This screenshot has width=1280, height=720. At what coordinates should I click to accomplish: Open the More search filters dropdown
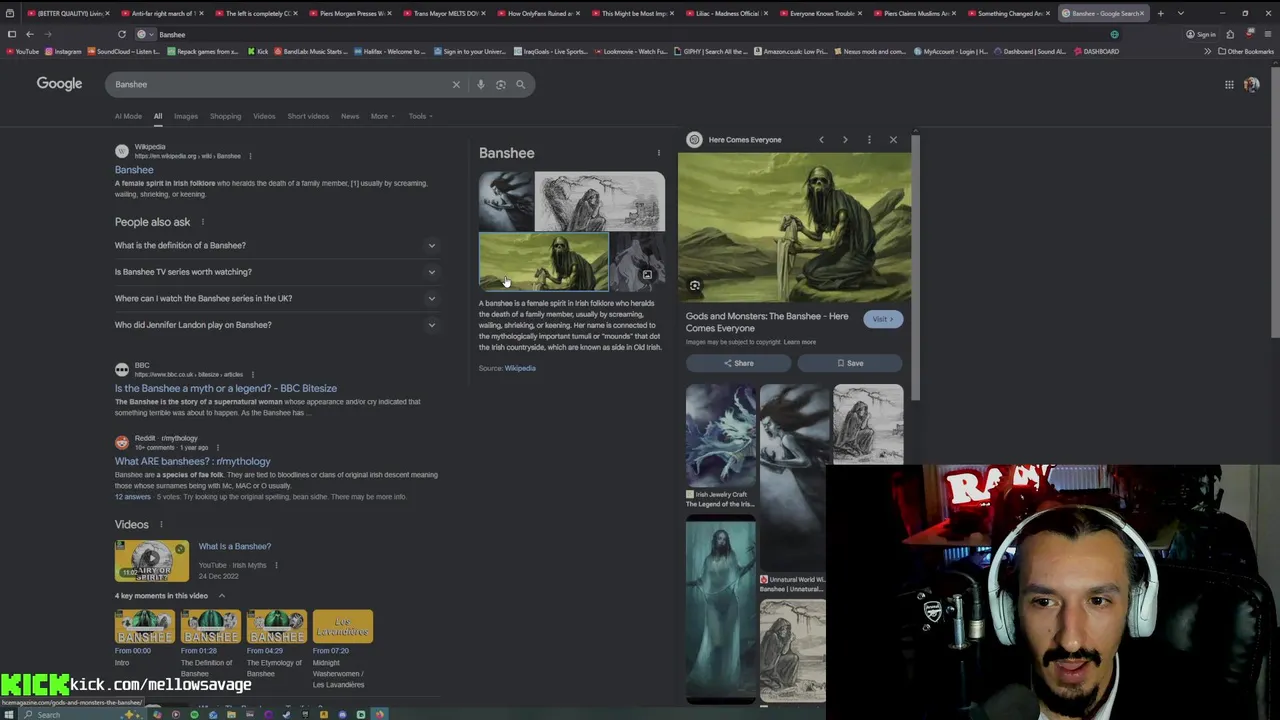382,116
